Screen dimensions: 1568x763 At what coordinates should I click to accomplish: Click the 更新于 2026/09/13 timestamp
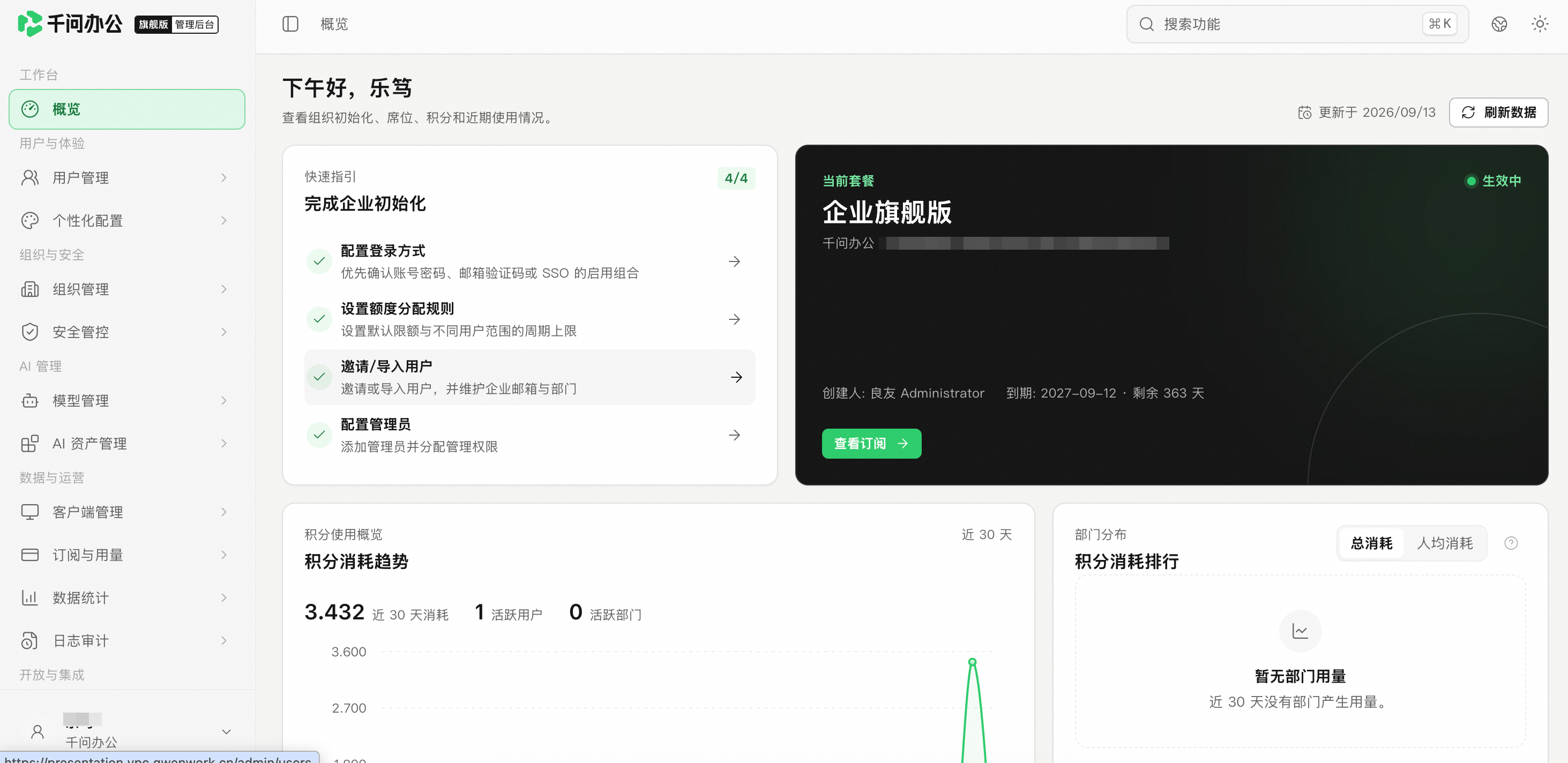[1366, 112]
